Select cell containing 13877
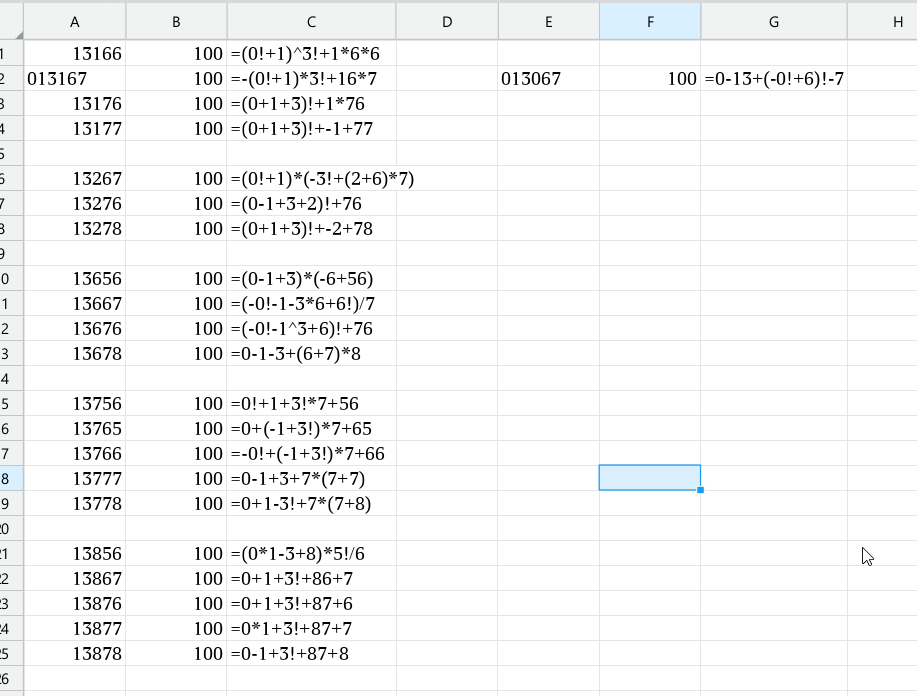 (x=75, y=629)
